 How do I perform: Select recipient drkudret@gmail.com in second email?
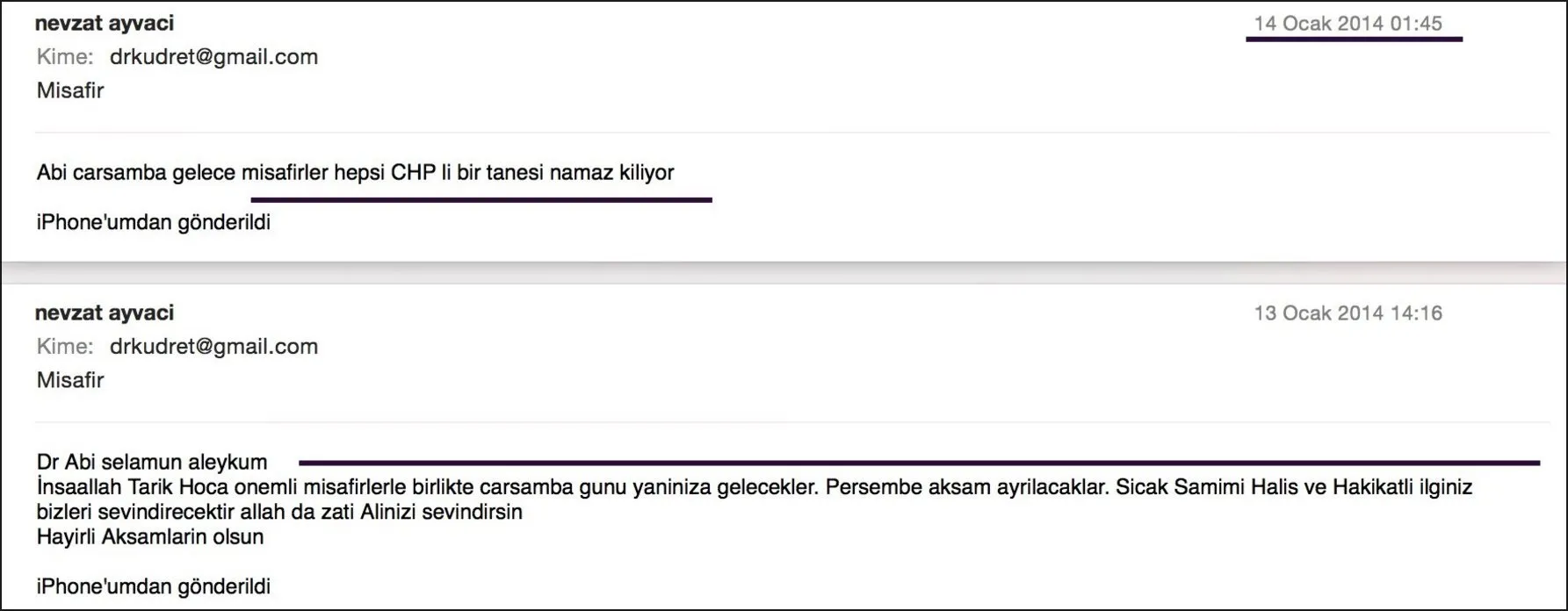pos(213,347)
